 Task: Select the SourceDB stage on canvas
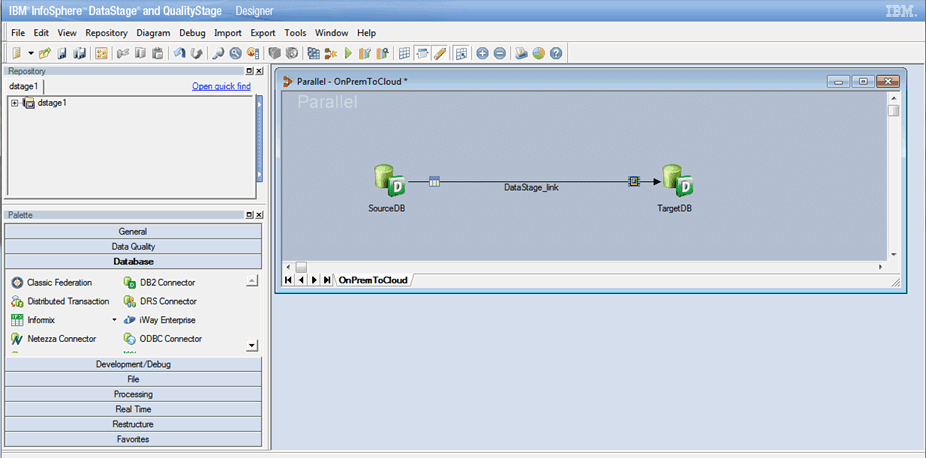(x=389, y=181)
